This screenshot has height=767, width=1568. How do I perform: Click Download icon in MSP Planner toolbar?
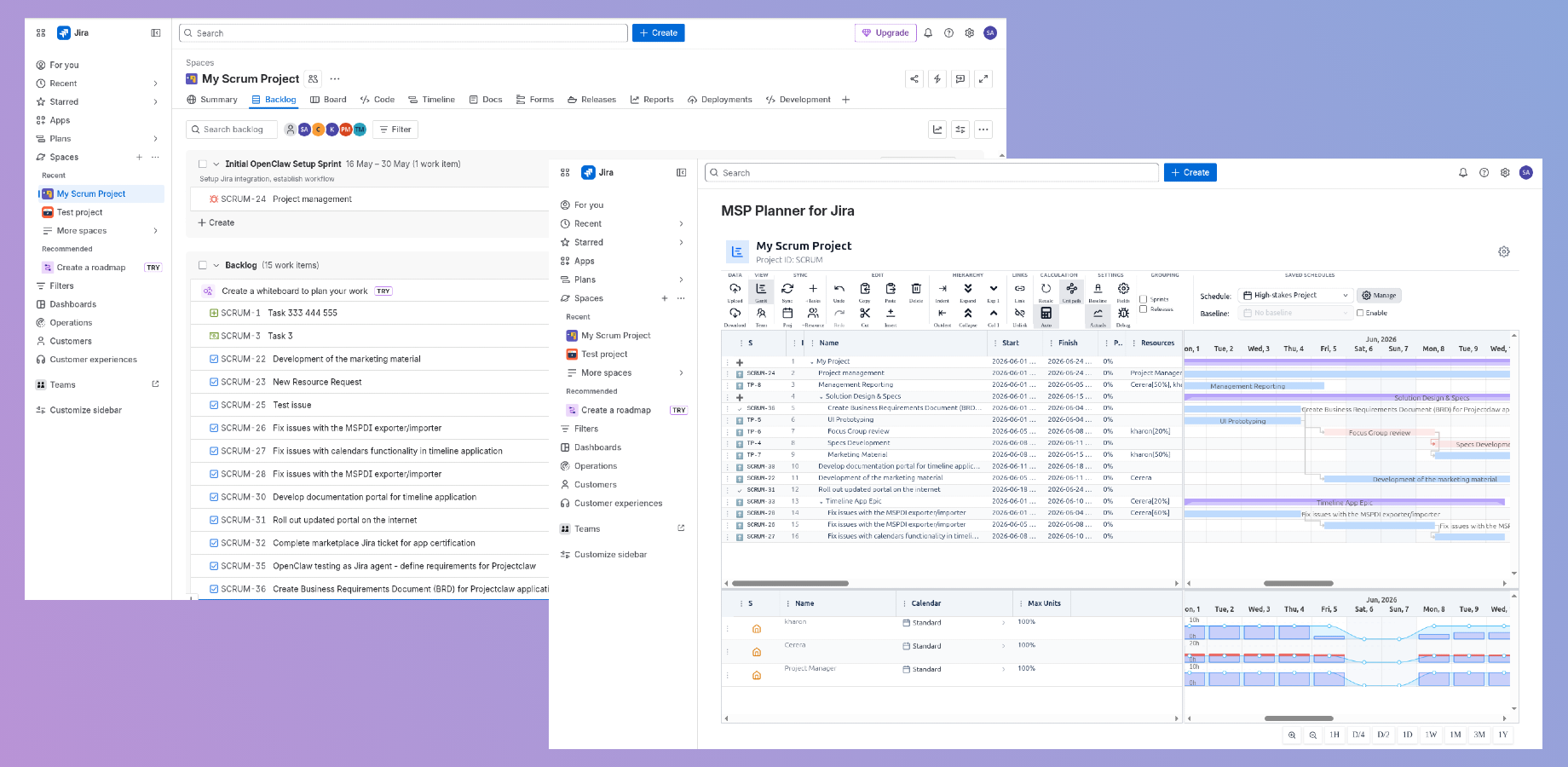pos(735,314)
